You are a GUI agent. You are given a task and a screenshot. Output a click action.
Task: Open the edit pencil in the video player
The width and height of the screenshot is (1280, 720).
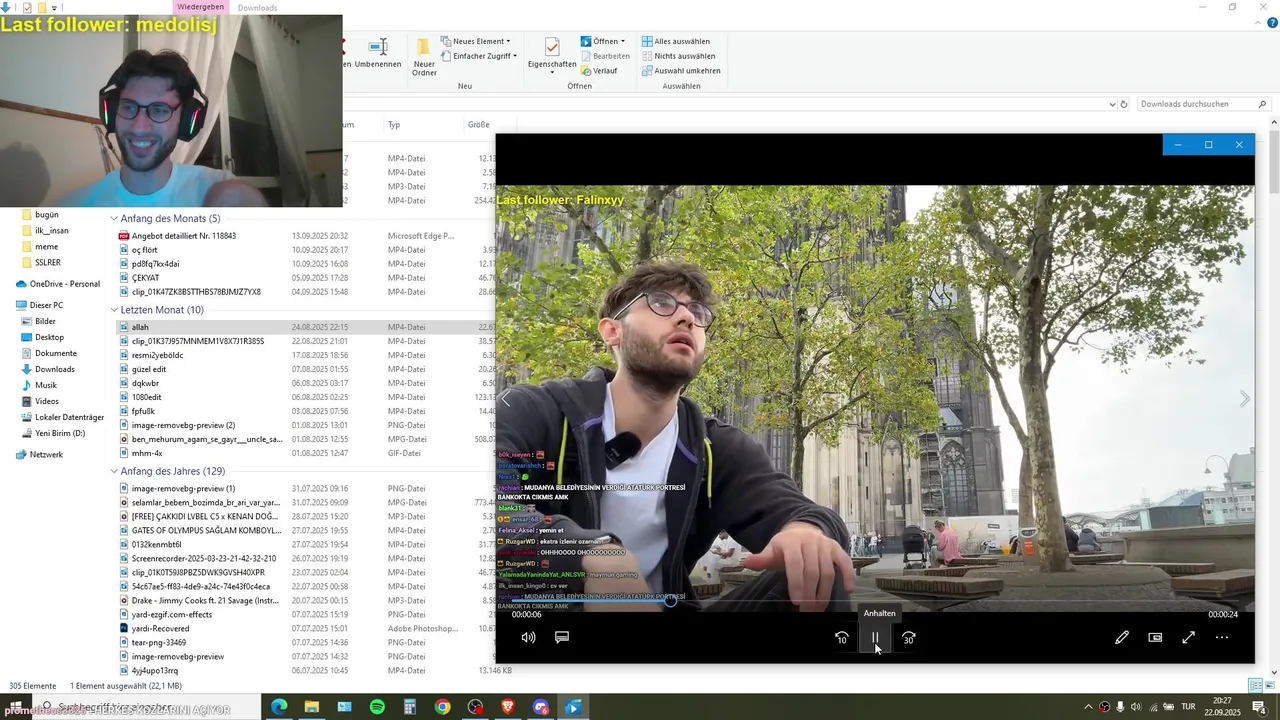point(1122,637)
